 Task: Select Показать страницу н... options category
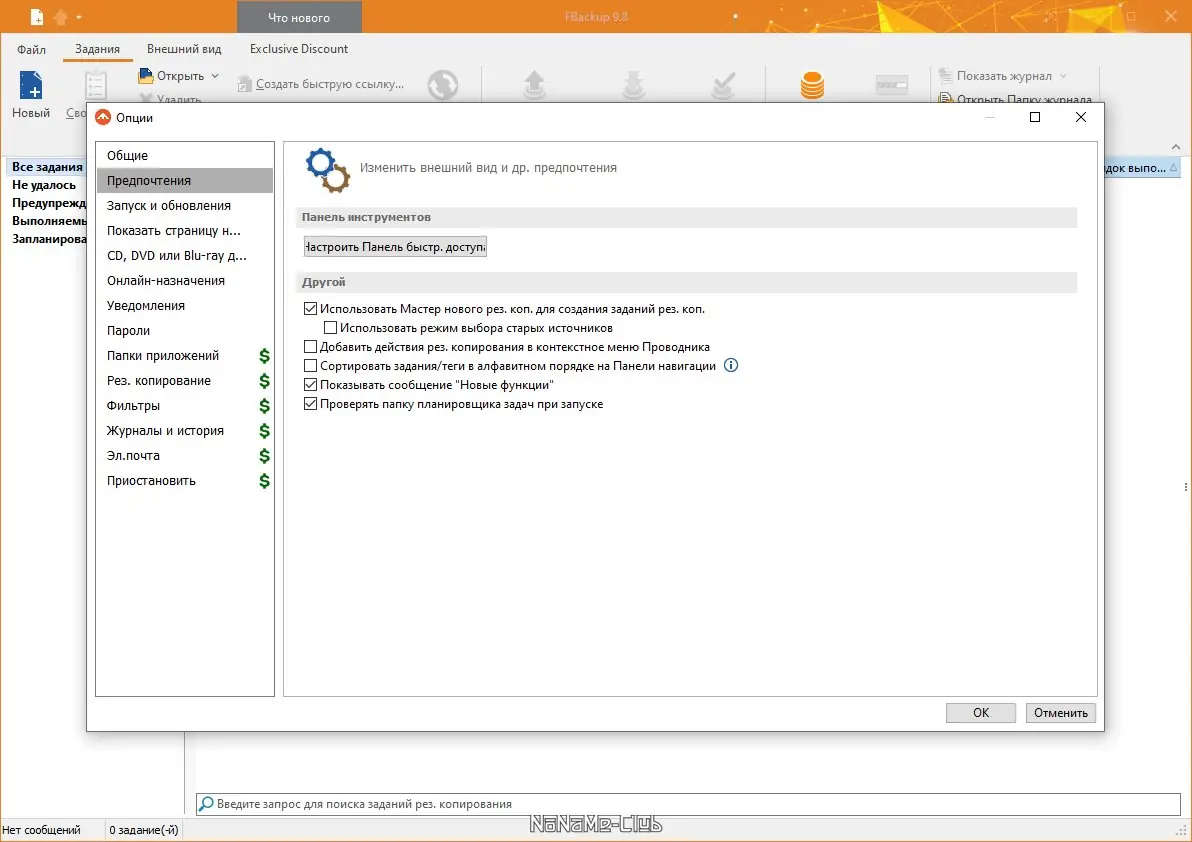click(x=185, y=230)
